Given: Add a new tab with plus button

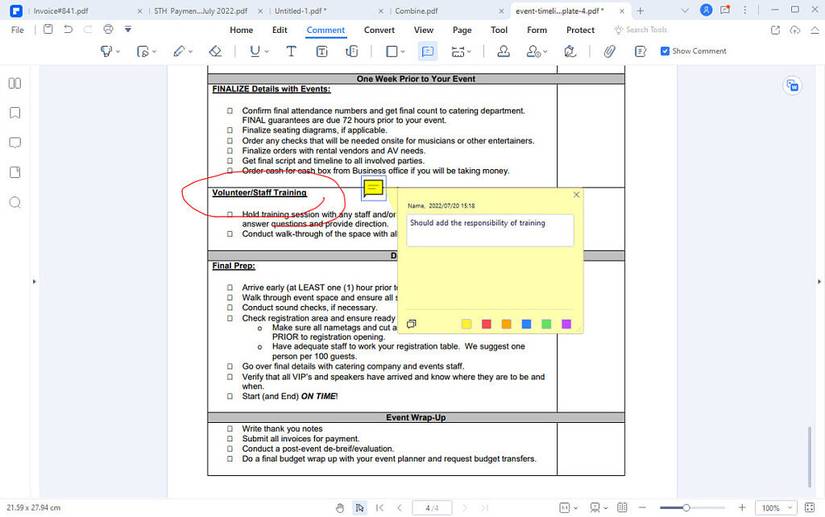Looking at the screenshot, I should point(640,11).
